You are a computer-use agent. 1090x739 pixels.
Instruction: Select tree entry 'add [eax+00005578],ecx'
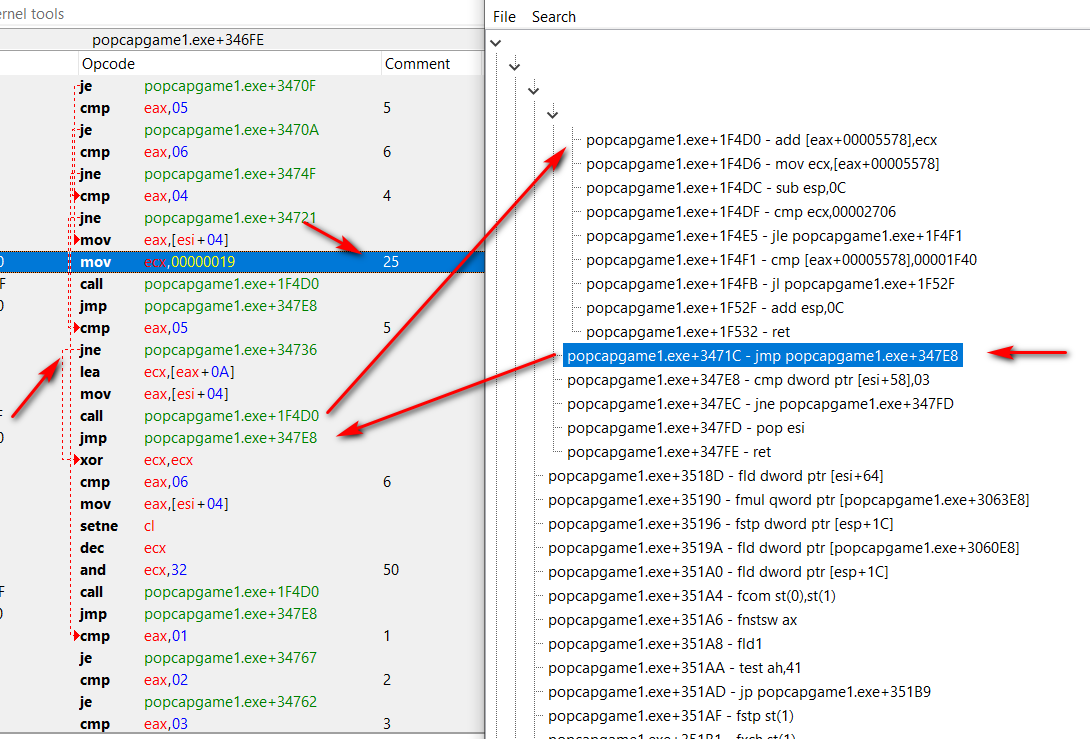[x=761, y=140]
